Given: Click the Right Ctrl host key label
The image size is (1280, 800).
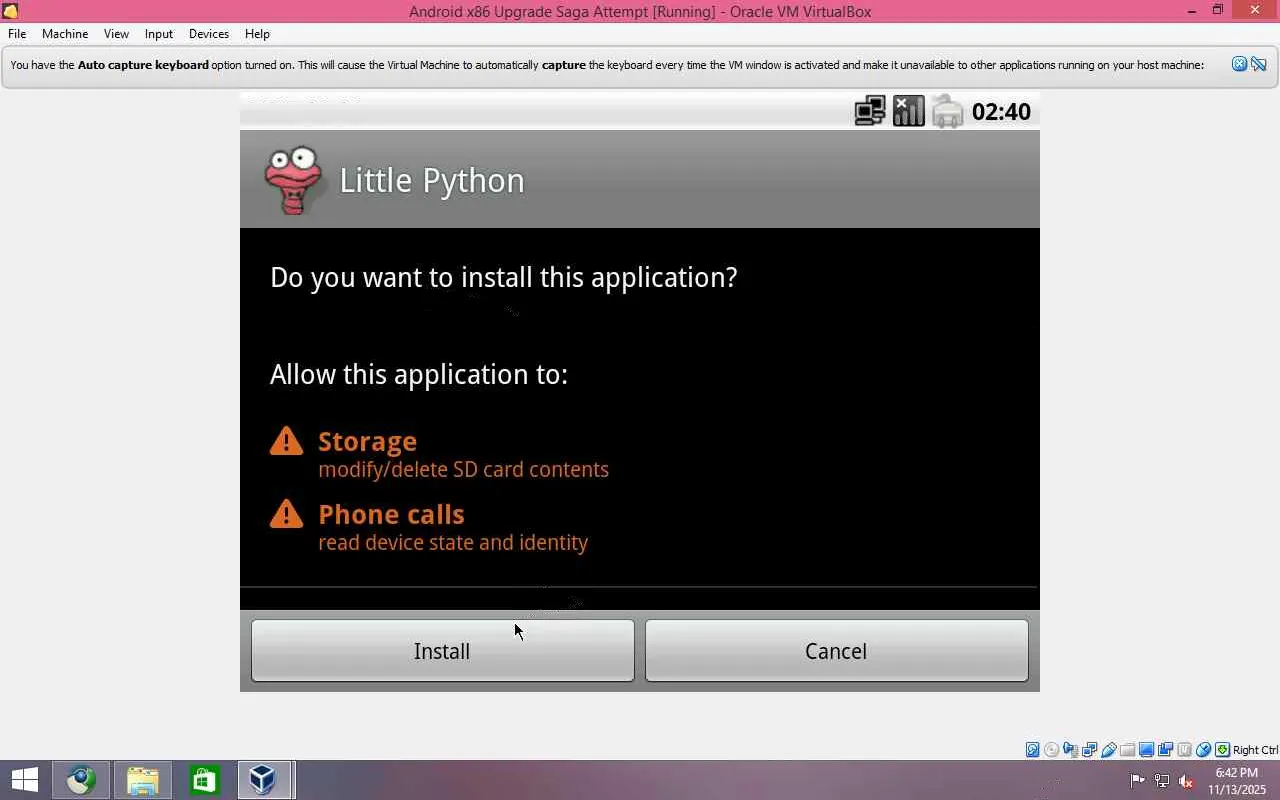Looking at the screenshot, I should [x=1255, y=750].
